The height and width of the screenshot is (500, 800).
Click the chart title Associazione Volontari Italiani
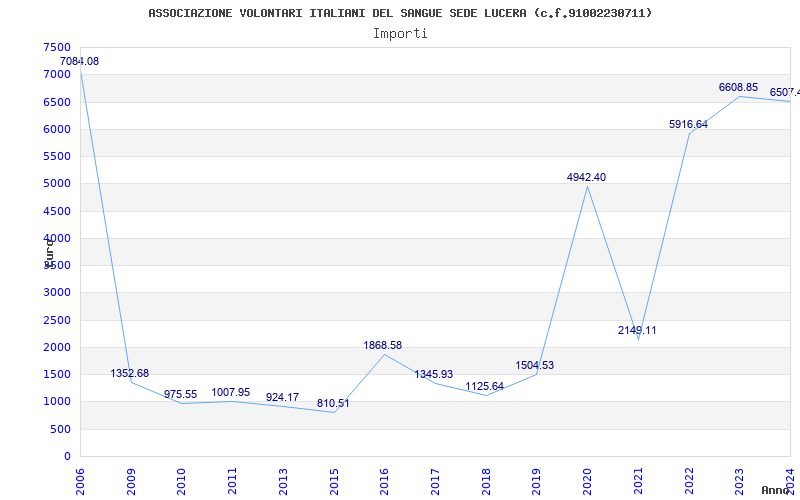pyautogui.click(x=400, y=13)
